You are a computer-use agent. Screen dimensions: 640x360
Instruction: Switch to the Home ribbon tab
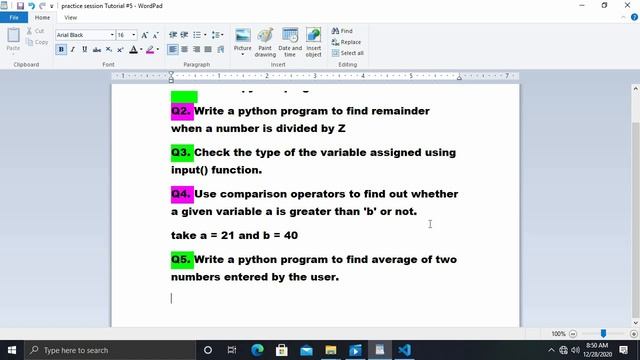pyautogui.click(x=42, y=18)
